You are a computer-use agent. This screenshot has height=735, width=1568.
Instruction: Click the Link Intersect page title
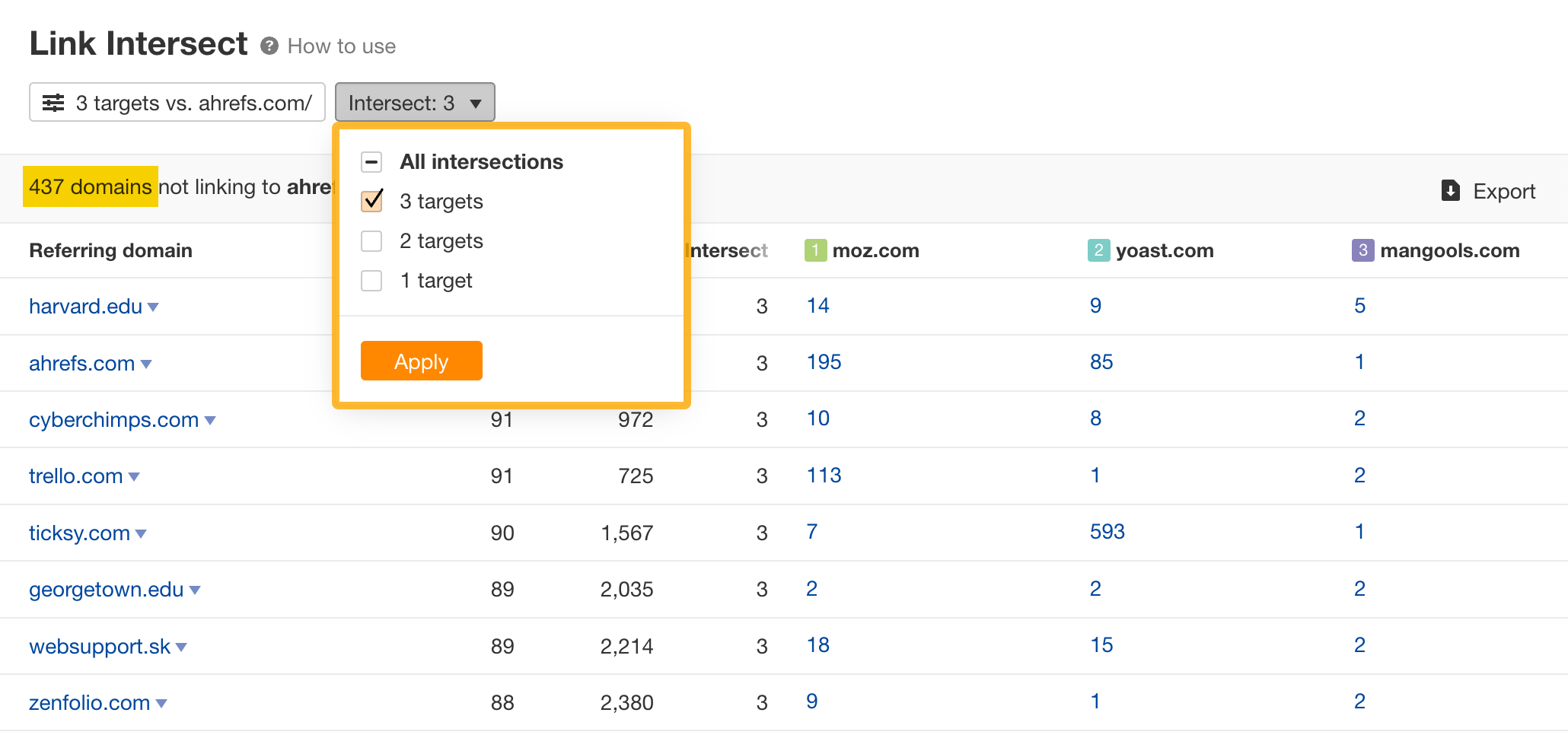pyautogui.click(x=139, y=43)
